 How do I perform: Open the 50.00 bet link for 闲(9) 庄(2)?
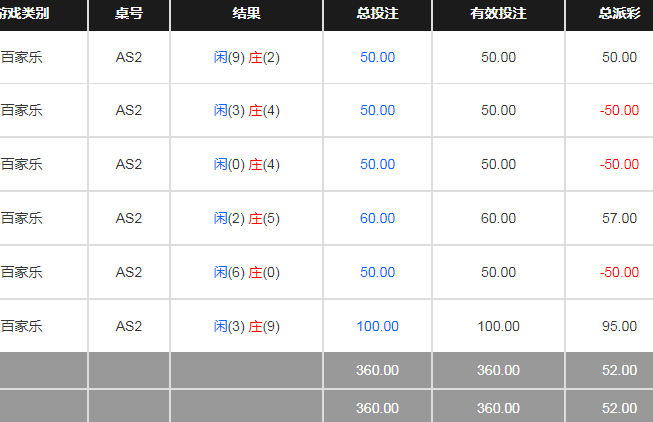click(x=377, y=57)
